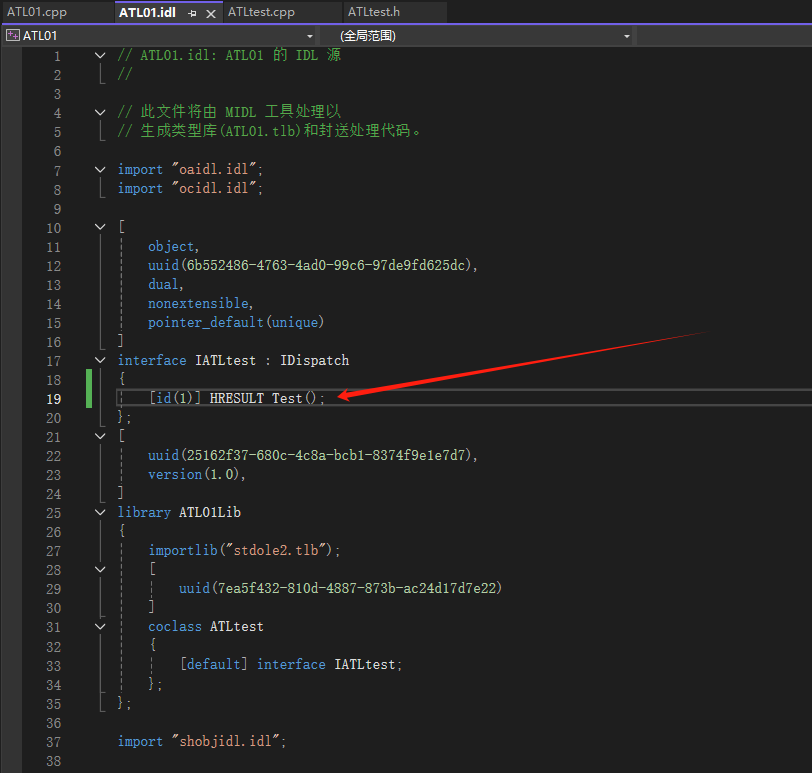Click the 'ATLtest' coclass name on line 31
Image resolution: width=812 pixels, height=773 pixels.
point(237,626)
